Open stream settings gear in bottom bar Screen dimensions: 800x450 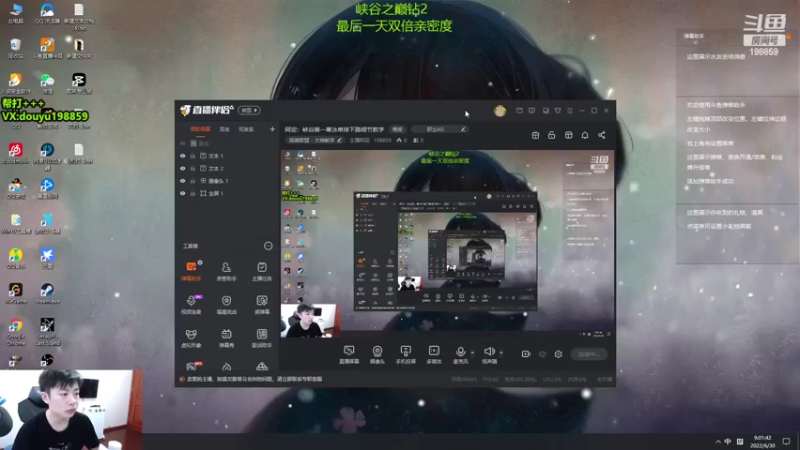coord(558,354)
